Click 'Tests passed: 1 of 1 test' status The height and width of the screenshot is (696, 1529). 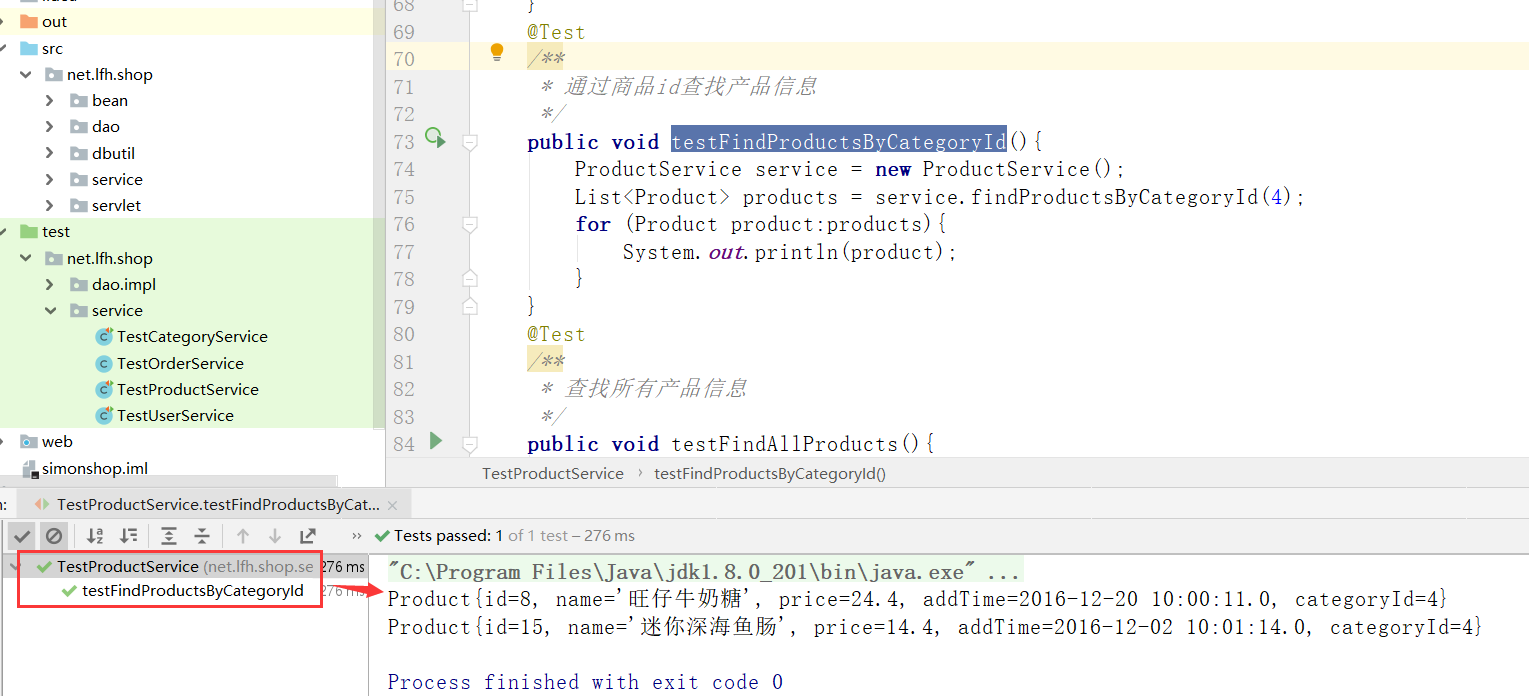click(x=514, y=536)
